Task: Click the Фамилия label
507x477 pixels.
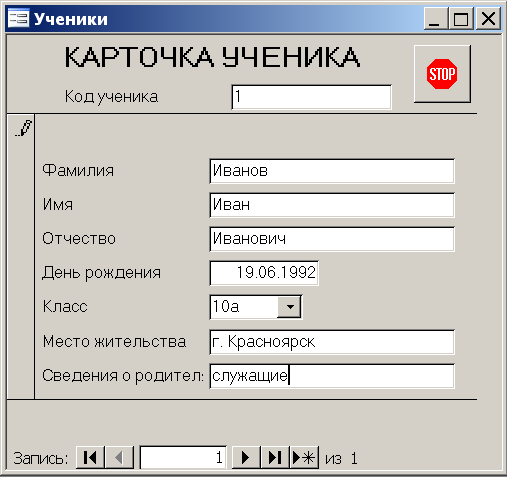Action: point(78,170)
